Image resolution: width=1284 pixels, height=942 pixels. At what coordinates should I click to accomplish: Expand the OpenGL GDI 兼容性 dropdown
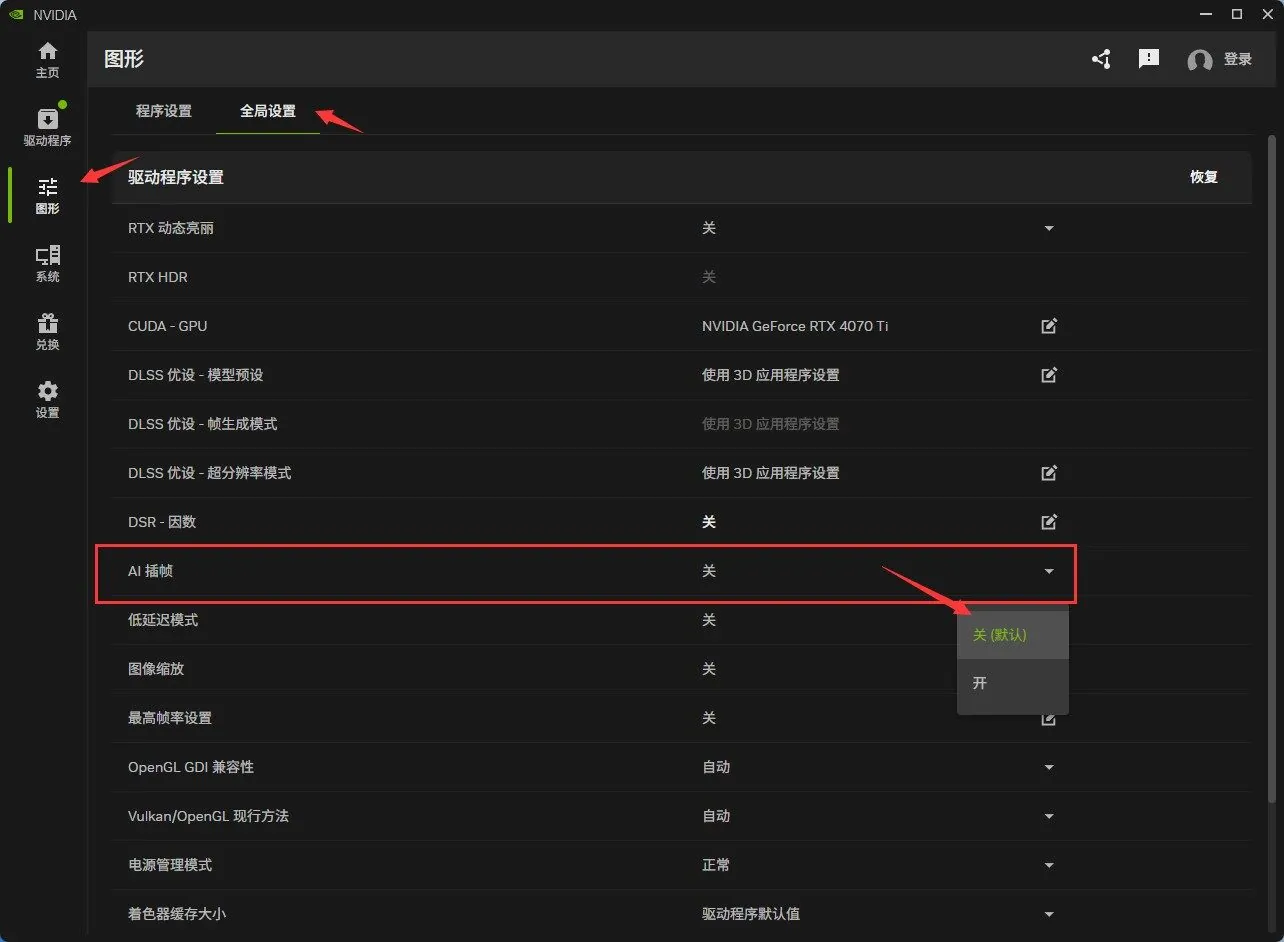[1049, 767]
